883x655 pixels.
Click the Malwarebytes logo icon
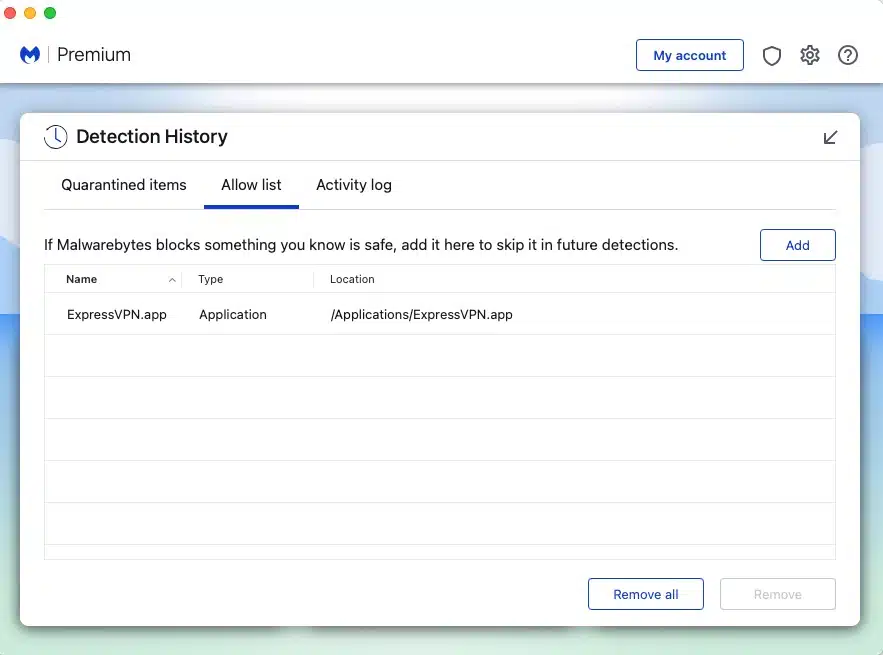pos(30,55)
